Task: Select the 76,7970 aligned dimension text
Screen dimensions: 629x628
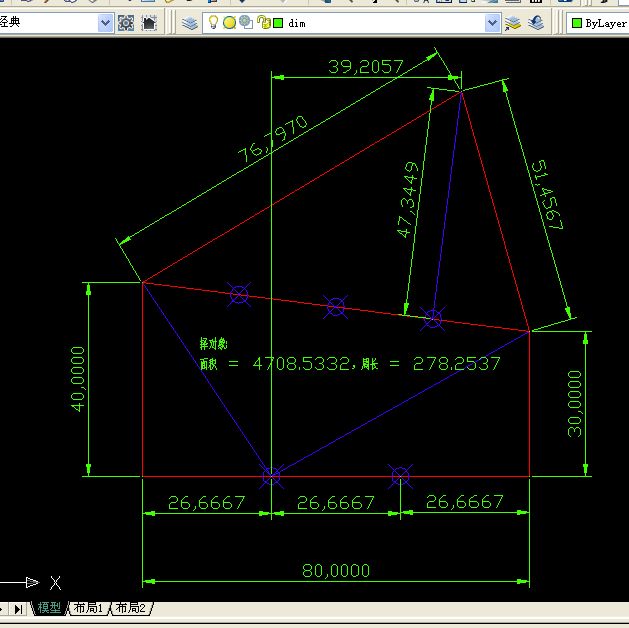Action: (273, 138)
